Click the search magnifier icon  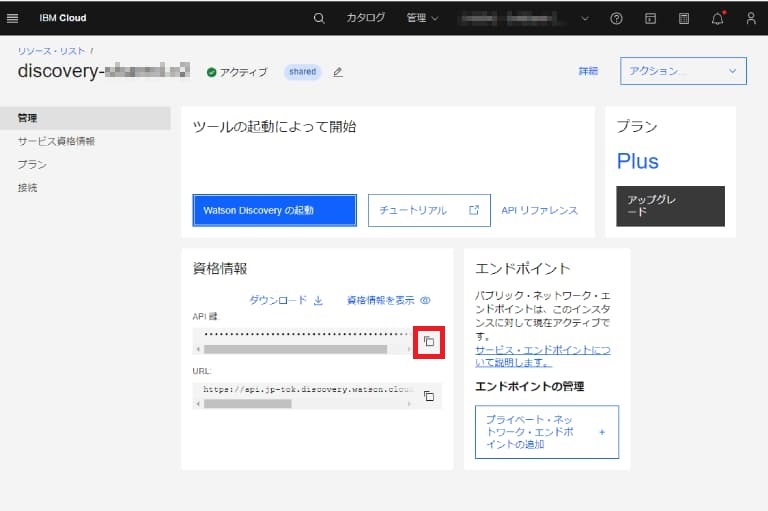[319, 19]
